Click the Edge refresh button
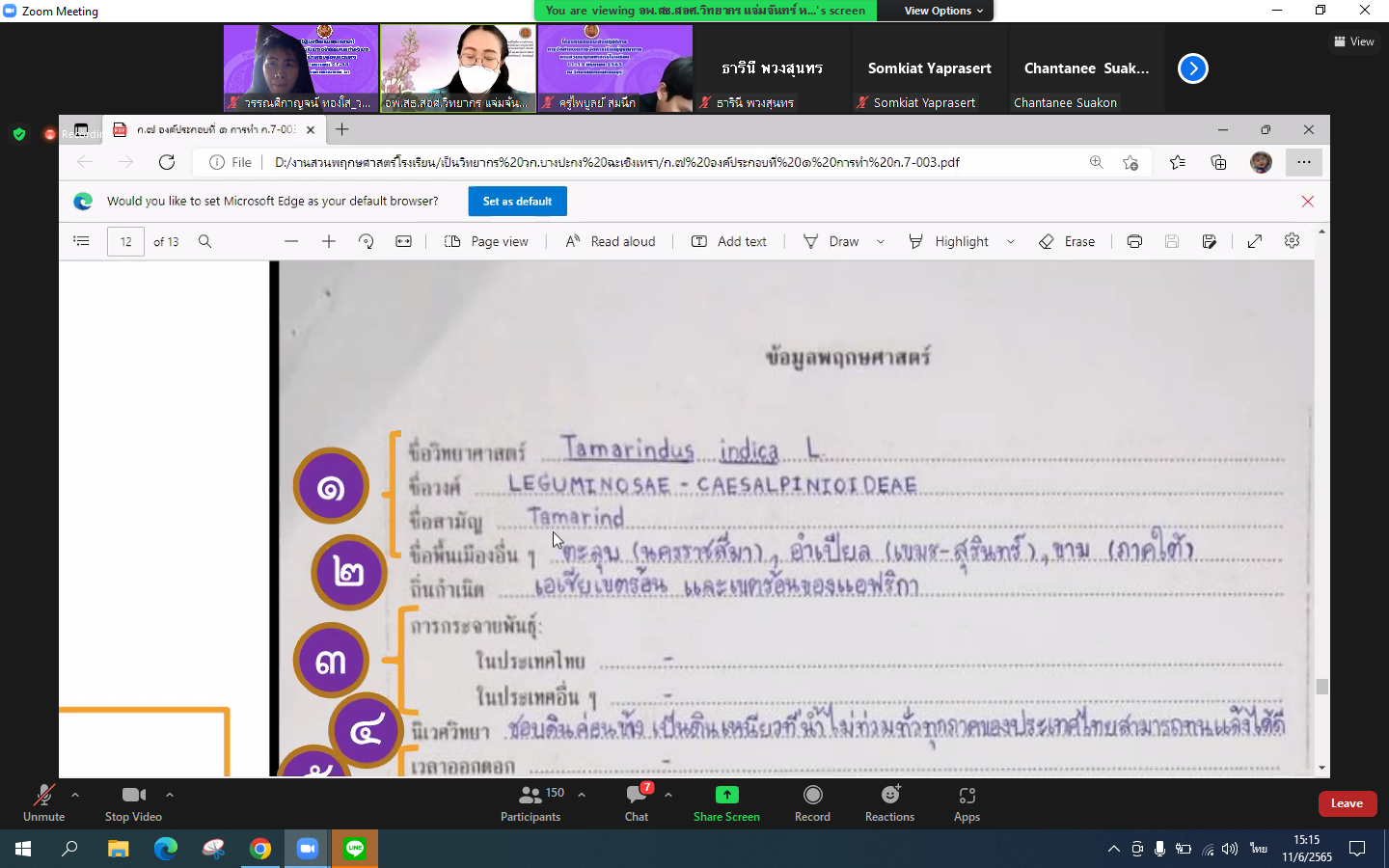 (x=167, y=162)
